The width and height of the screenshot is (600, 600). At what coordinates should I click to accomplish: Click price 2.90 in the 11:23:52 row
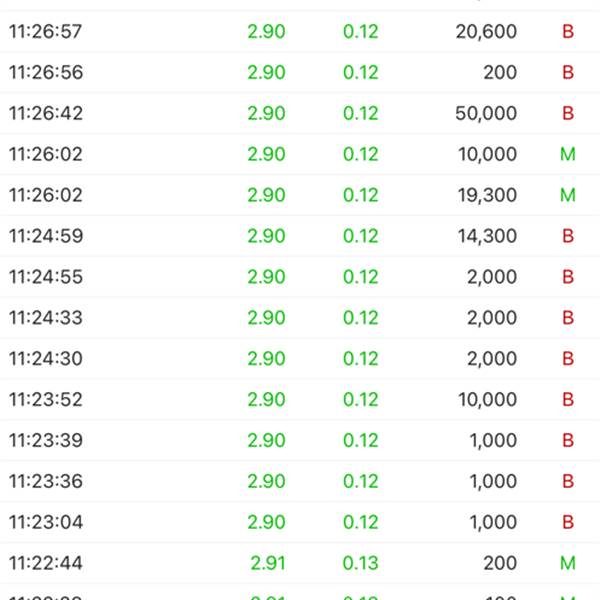266,399
